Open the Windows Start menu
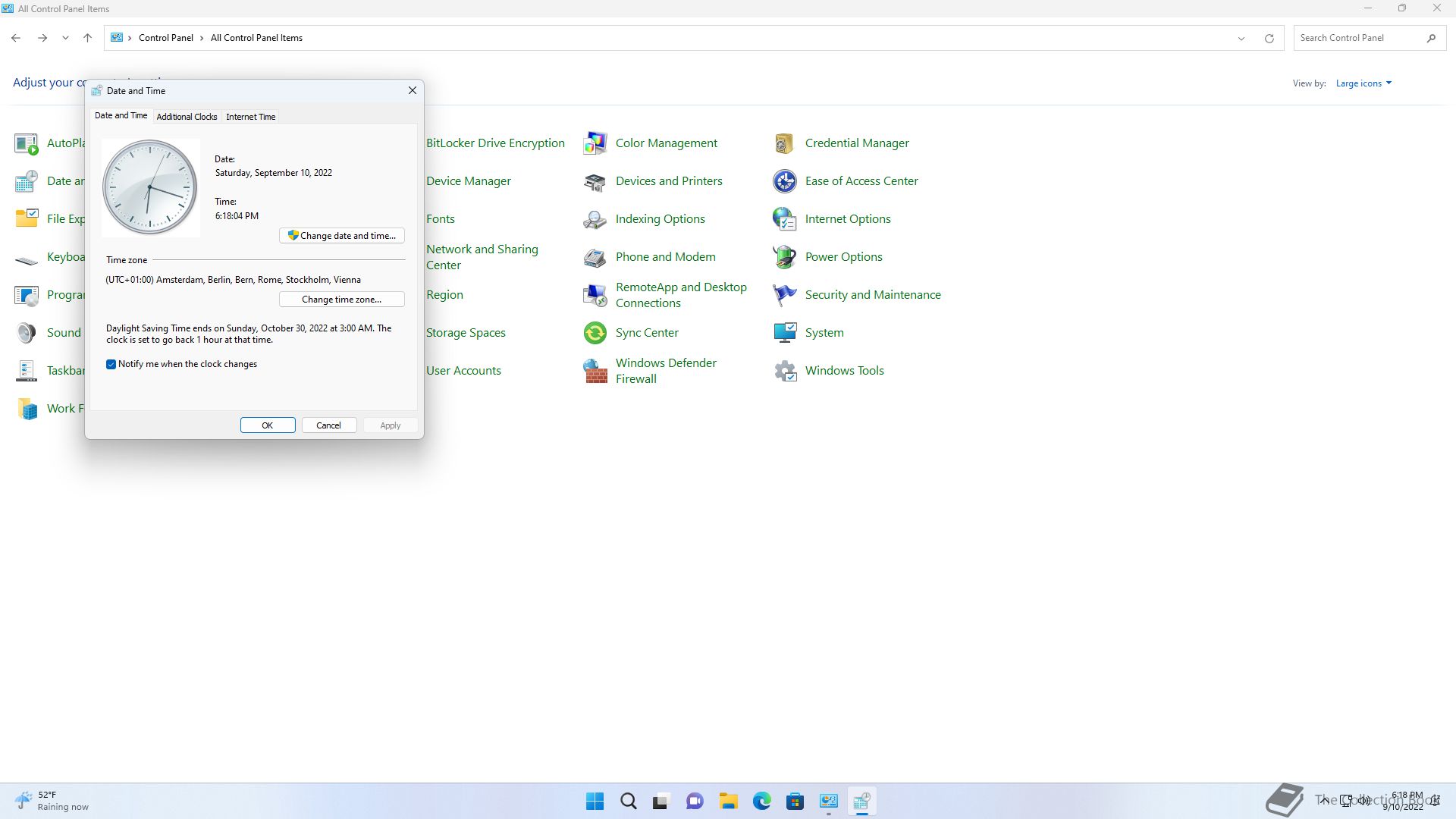1456x819 pixels. click(x=595, y=802)
